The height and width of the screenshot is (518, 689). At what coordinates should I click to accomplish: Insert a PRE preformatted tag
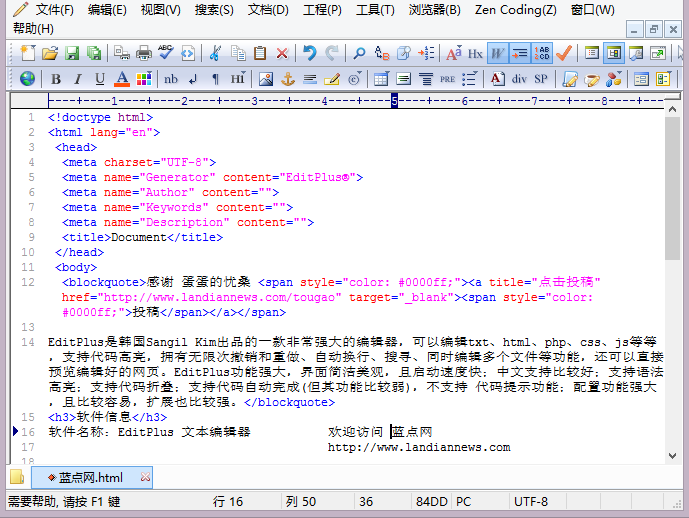pyautogui.click(x=447, y=79)
